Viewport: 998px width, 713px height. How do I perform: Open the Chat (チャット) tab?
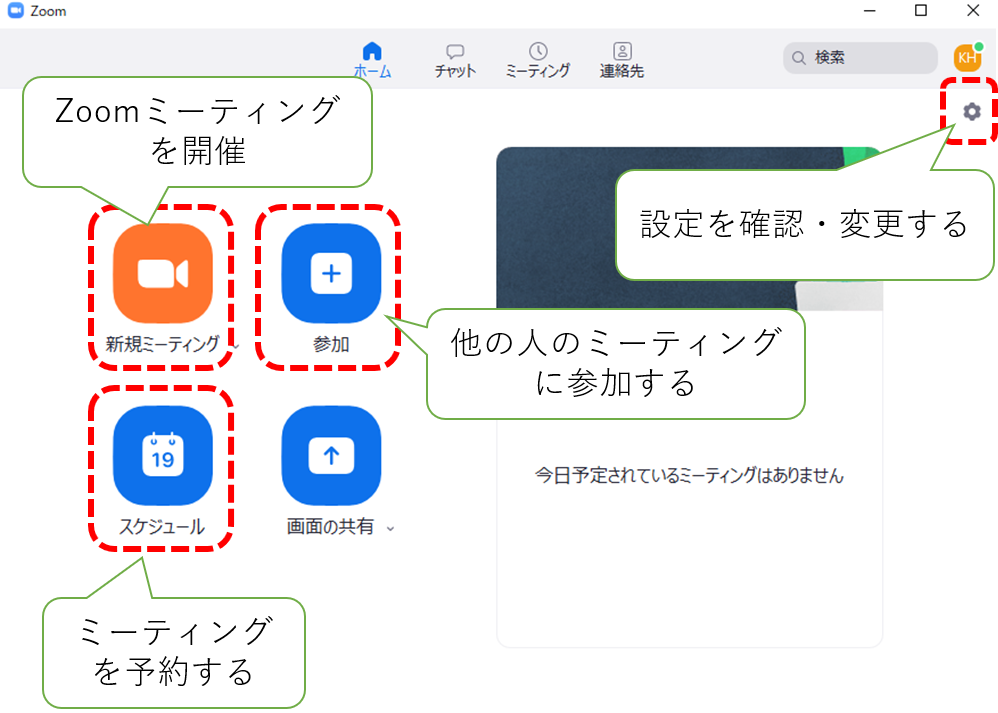(x=455, y=60)
